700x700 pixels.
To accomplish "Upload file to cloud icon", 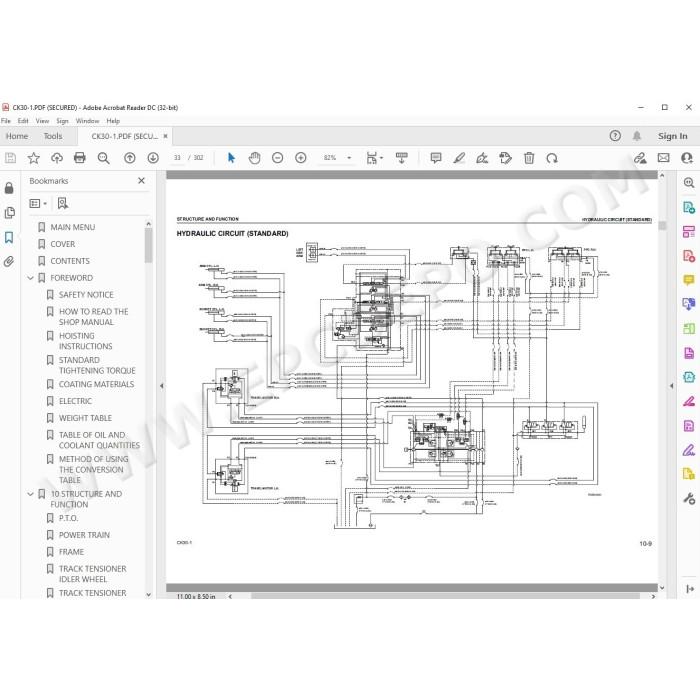I will (x=57, y=158).
